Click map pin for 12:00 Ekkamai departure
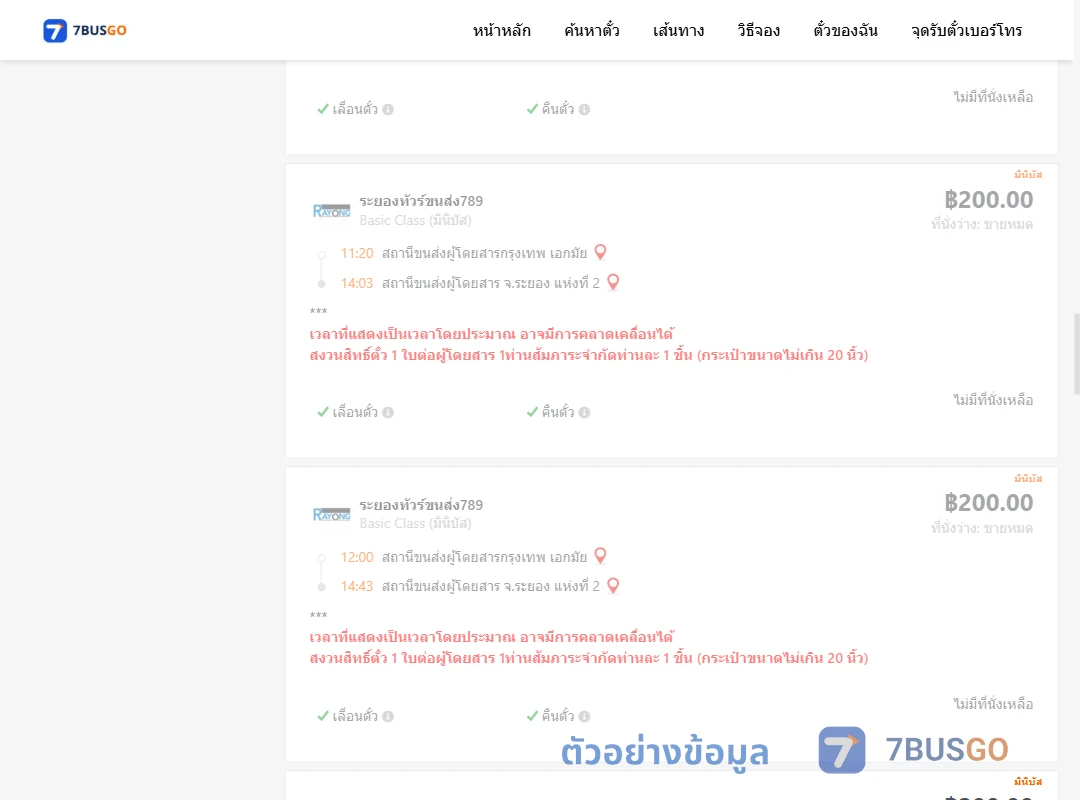 (x=601, y=555)
